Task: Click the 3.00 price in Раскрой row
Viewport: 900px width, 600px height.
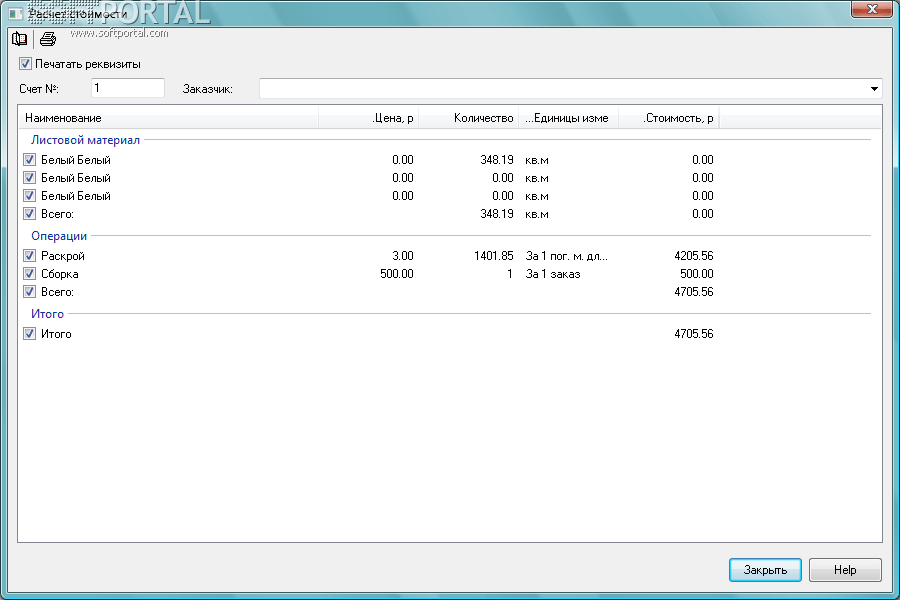Action: 403,256
